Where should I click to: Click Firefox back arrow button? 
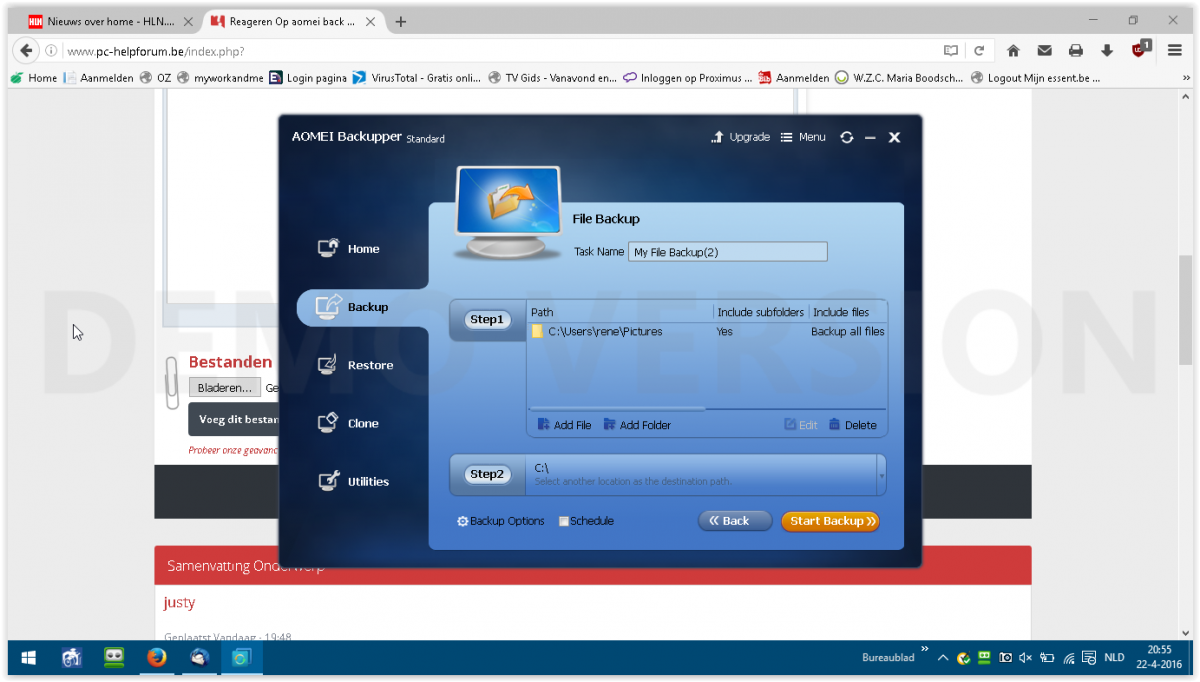(26, 51)
